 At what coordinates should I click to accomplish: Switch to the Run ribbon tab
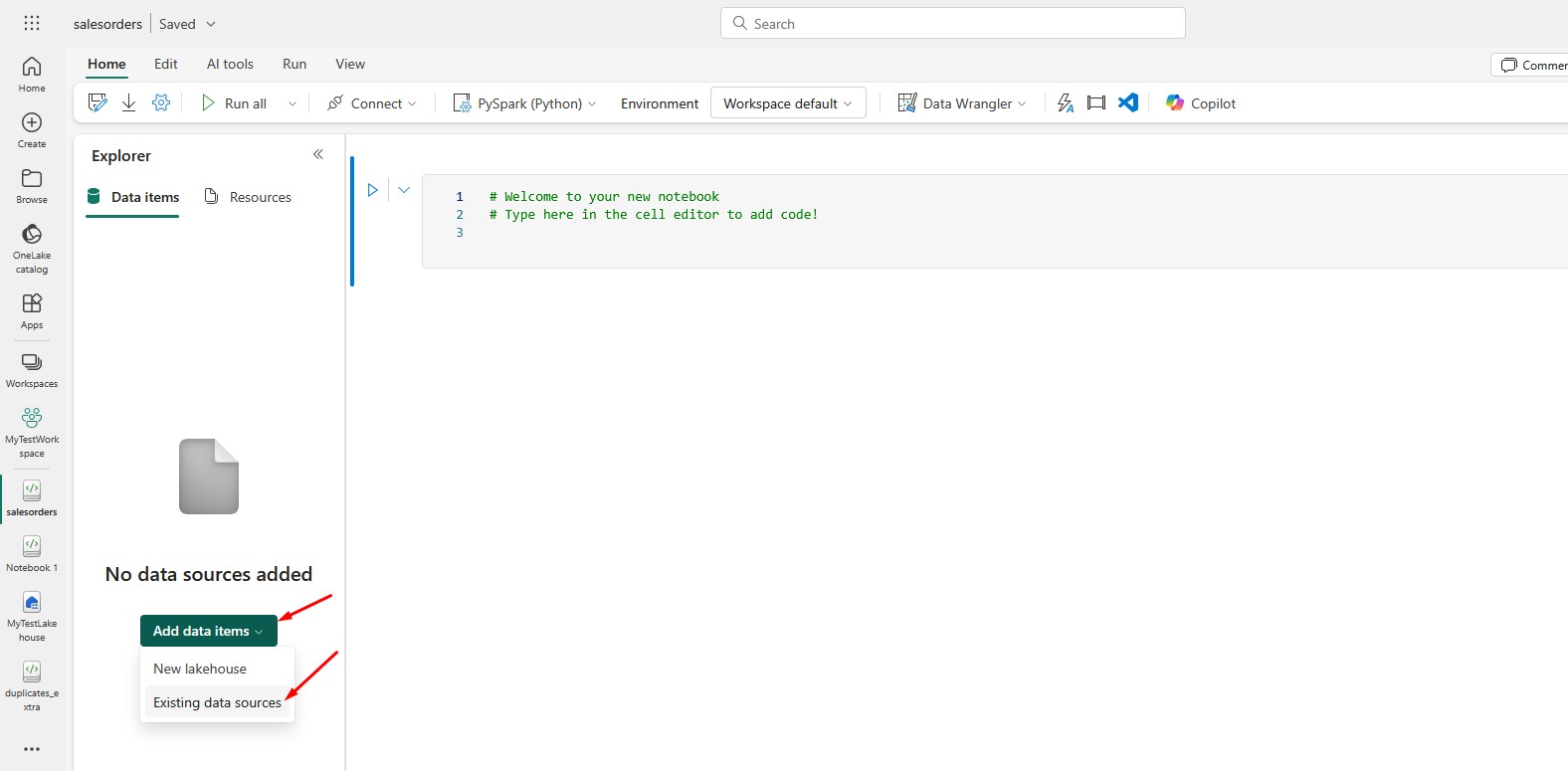pos(294,64)
